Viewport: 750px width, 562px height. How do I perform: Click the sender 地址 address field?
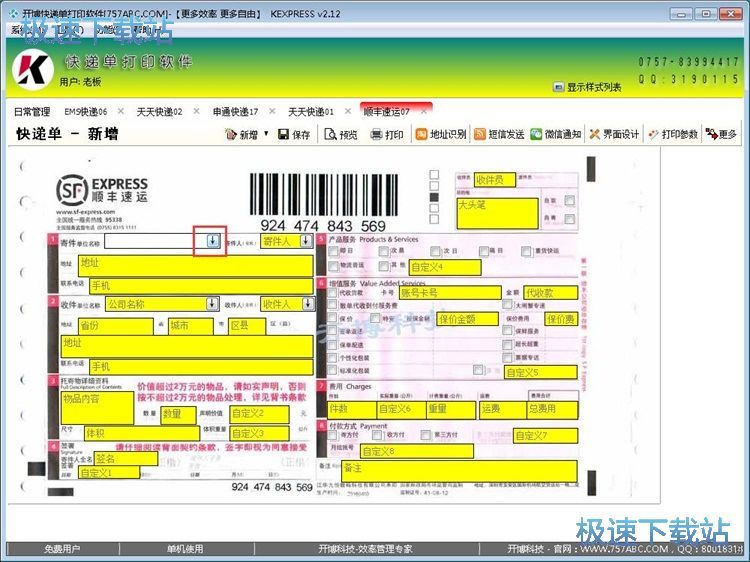point(196,266)
